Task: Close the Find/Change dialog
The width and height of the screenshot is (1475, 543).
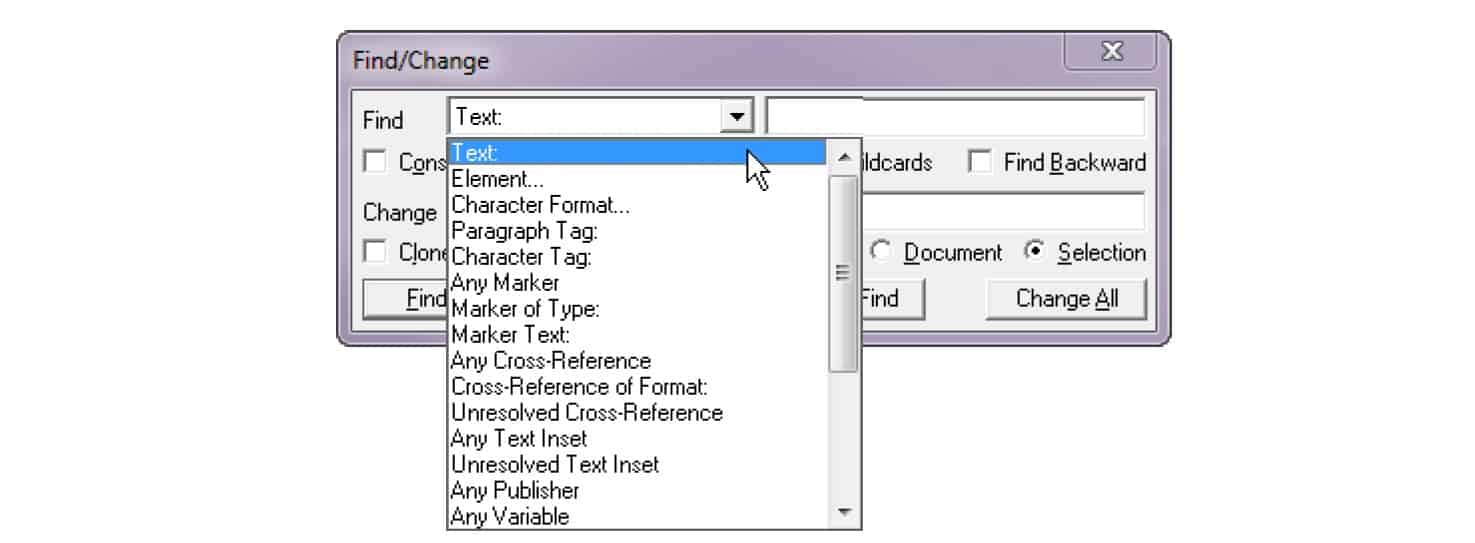Action: coord(1111,52)
